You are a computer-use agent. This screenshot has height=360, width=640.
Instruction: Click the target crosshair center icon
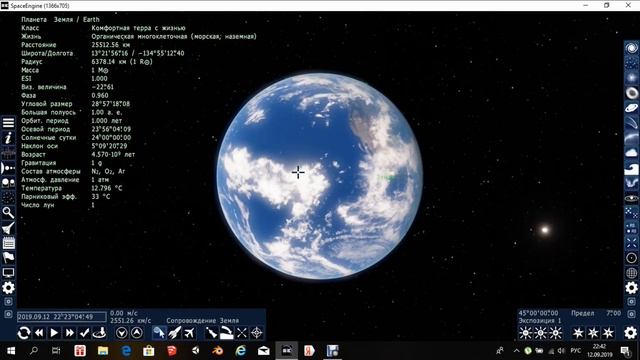pyautogui.click(x=257, y=333)
